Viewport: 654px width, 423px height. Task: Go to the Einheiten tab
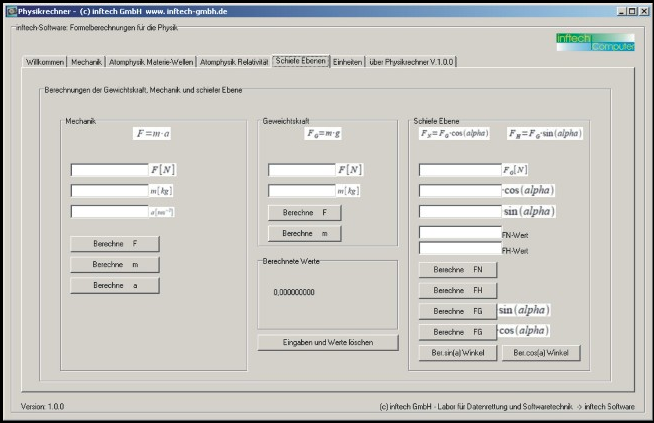pos(347,62)
